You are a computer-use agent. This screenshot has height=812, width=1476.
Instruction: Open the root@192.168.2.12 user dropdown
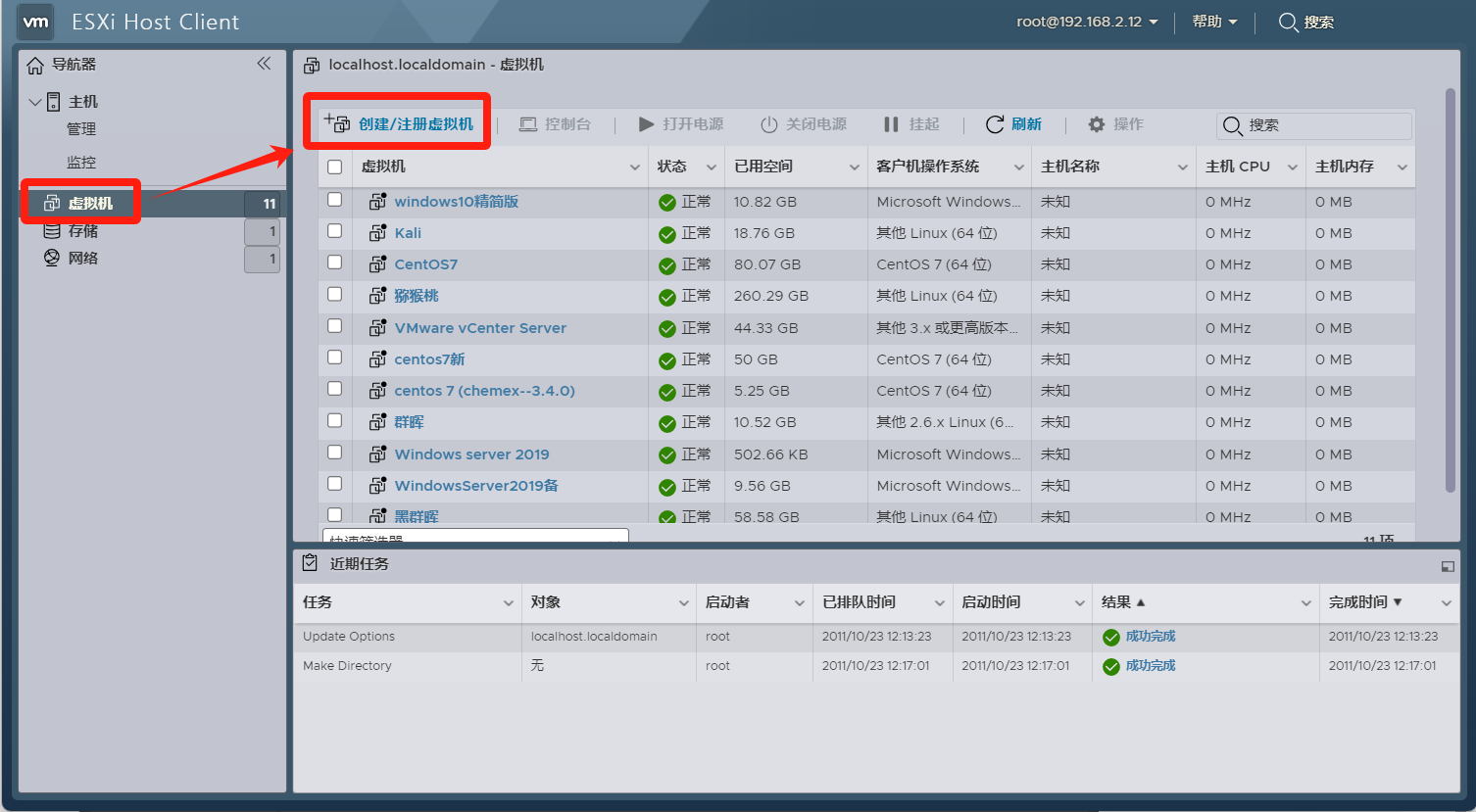(x=1087, y=22)
